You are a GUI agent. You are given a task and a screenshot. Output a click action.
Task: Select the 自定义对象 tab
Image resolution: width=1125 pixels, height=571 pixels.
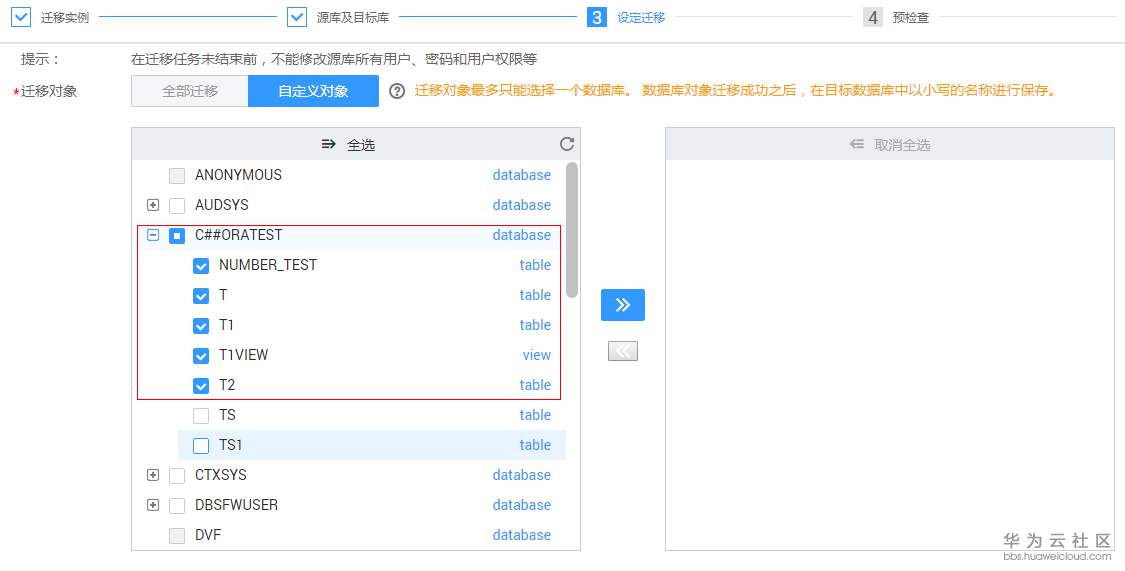coord(314,91)
